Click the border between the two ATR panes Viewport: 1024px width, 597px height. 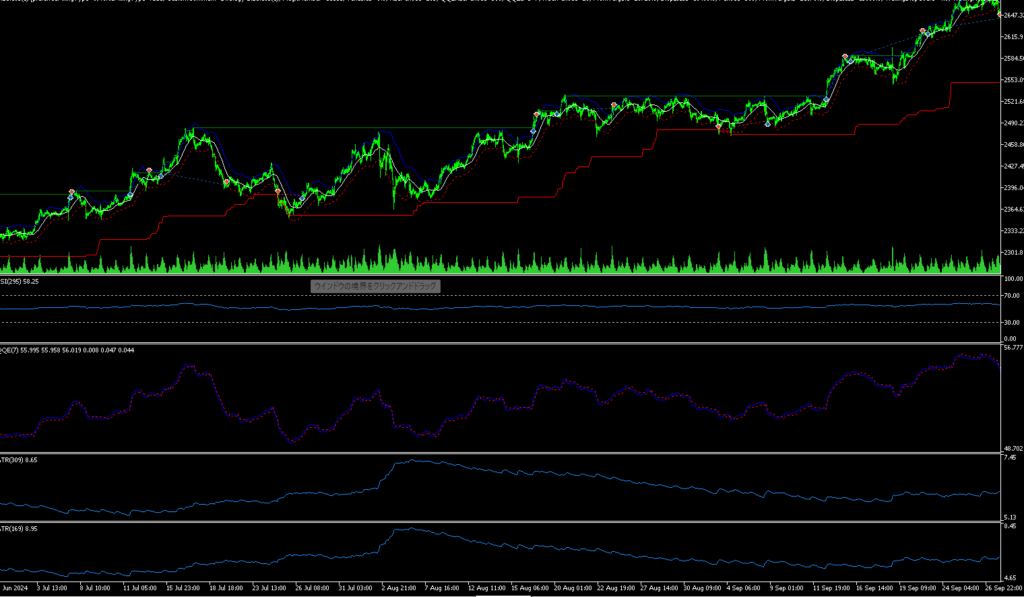[x=500, y=521]
